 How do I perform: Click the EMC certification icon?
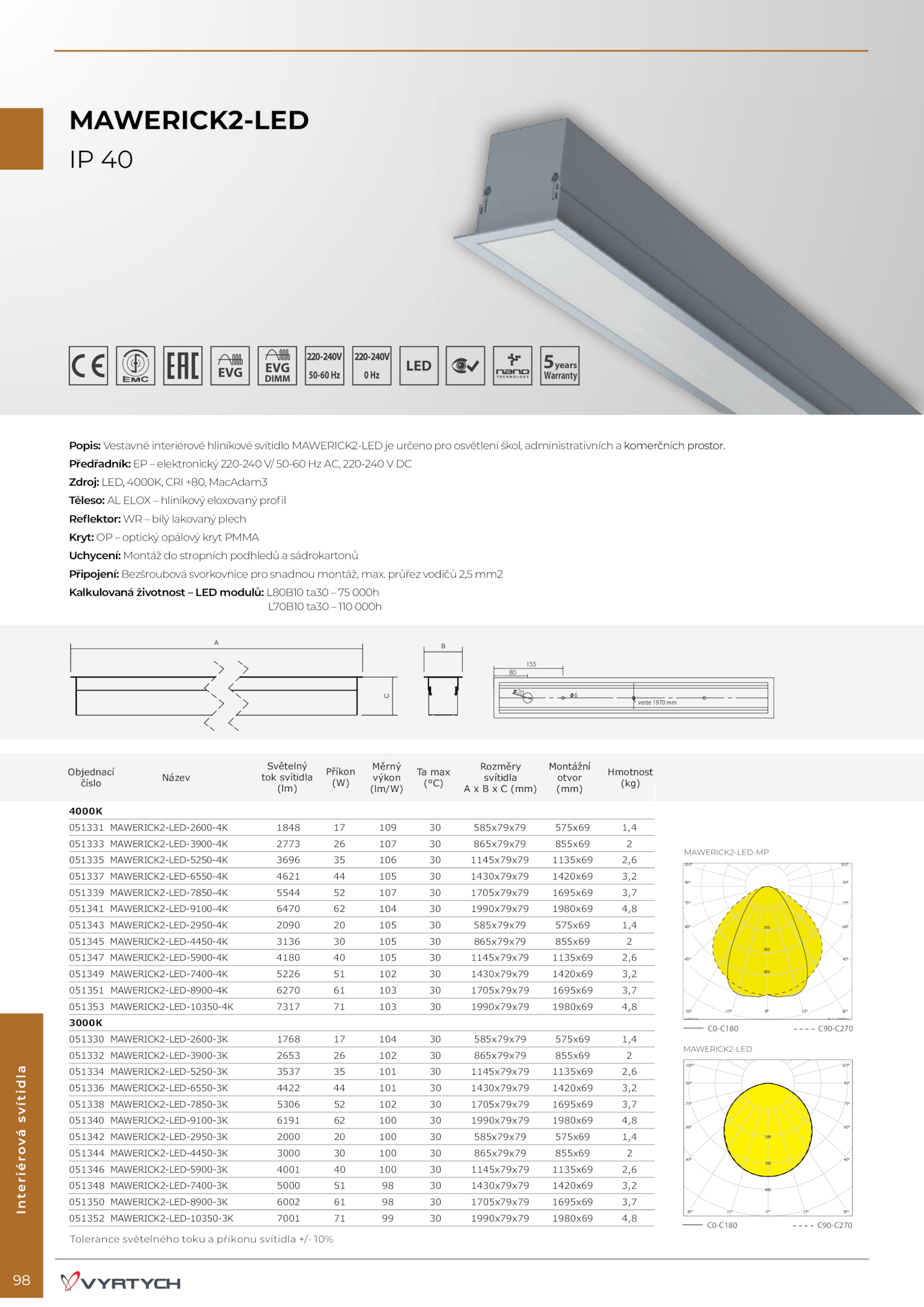(x=136, y=366)
